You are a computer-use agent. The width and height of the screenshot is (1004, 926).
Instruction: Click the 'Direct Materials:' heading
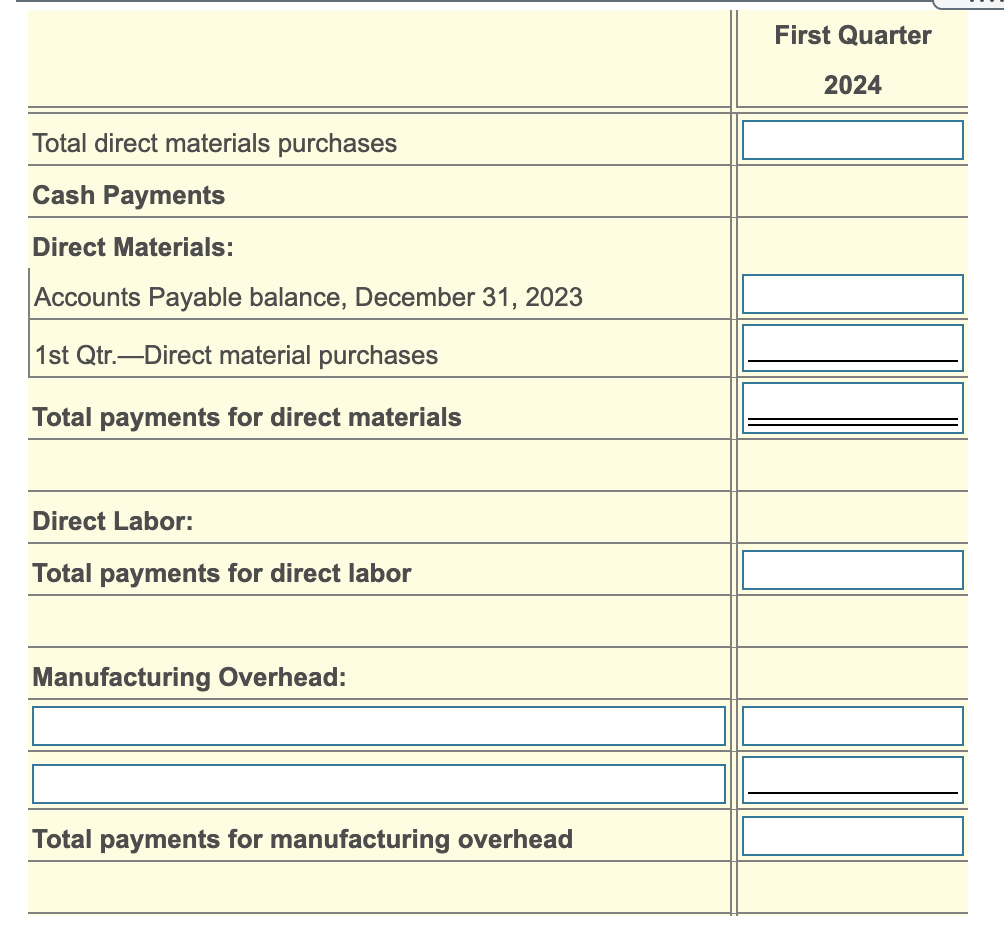133,247
